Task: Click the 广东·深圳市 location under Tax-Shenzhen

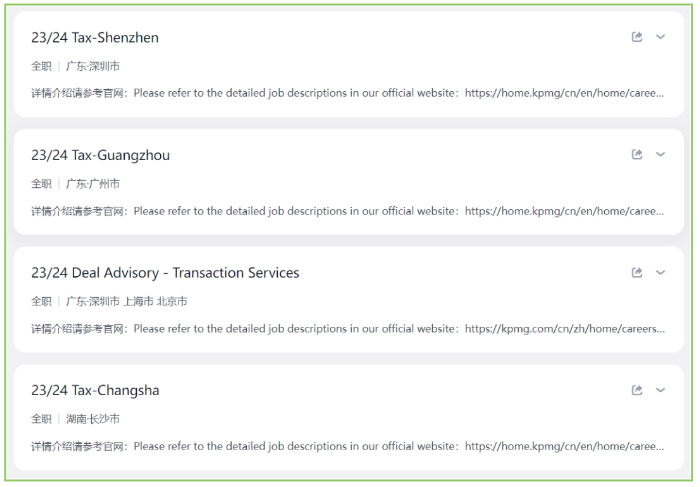Action: pyautogui.click(x=93, y=67)
